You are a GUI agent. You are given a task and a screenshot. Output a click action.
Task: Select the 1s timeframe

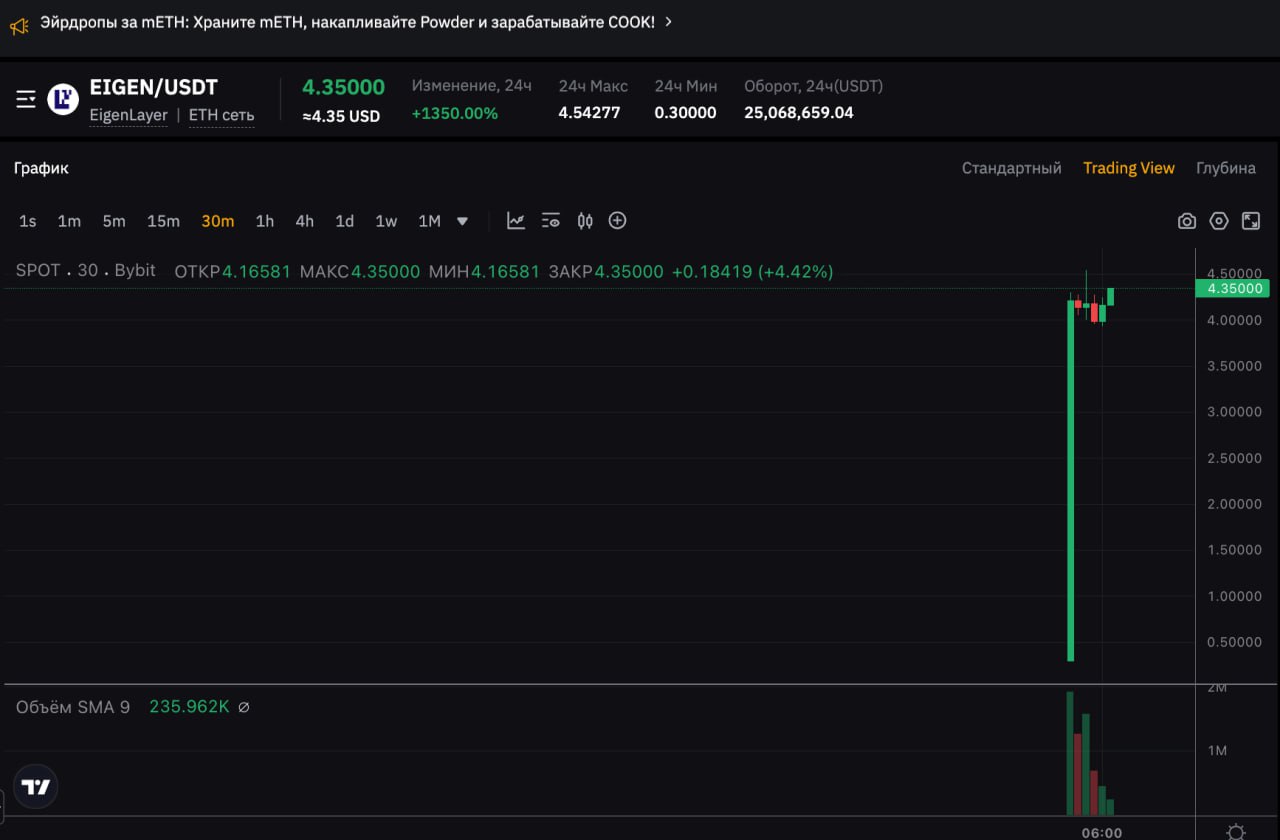click(28, 221)
